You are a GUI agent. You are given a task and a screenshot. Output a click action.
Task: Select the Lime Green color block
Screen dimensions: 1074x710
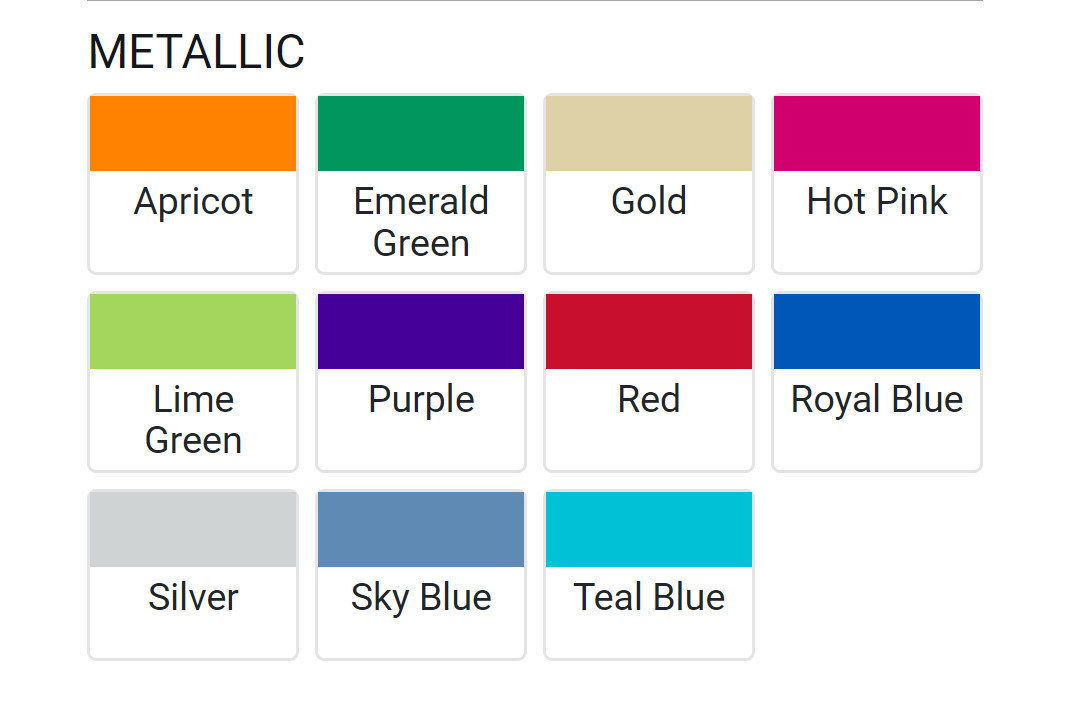193,332
